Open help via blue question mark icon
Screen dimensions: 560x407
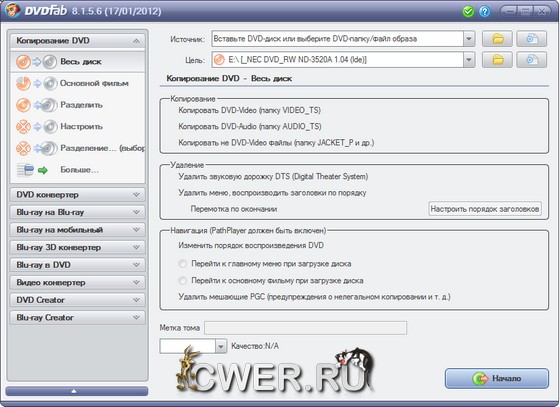pos(485,11)
